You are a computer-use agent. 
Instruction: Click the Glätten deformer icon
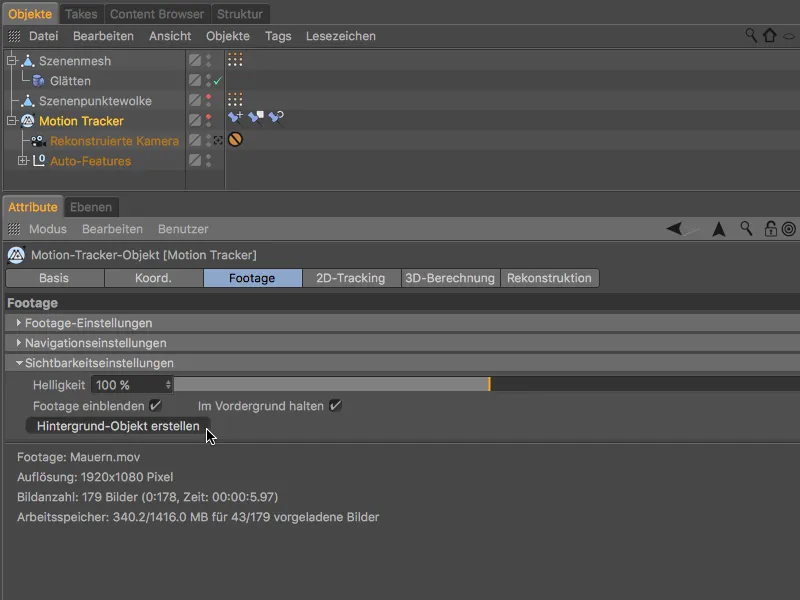click(38, 81)
